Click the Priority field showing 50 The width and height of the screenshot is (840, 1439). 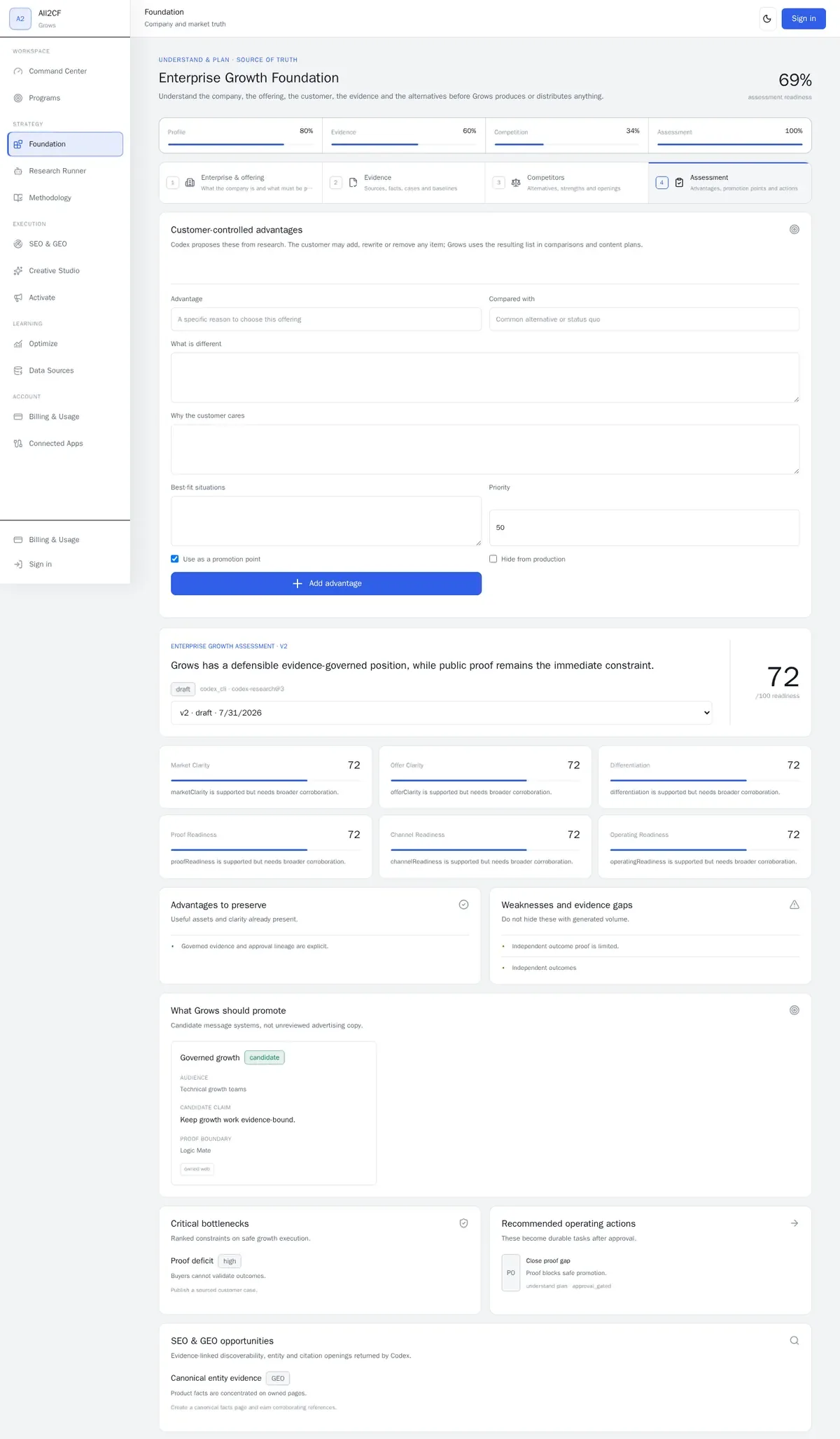click(644, 528)
